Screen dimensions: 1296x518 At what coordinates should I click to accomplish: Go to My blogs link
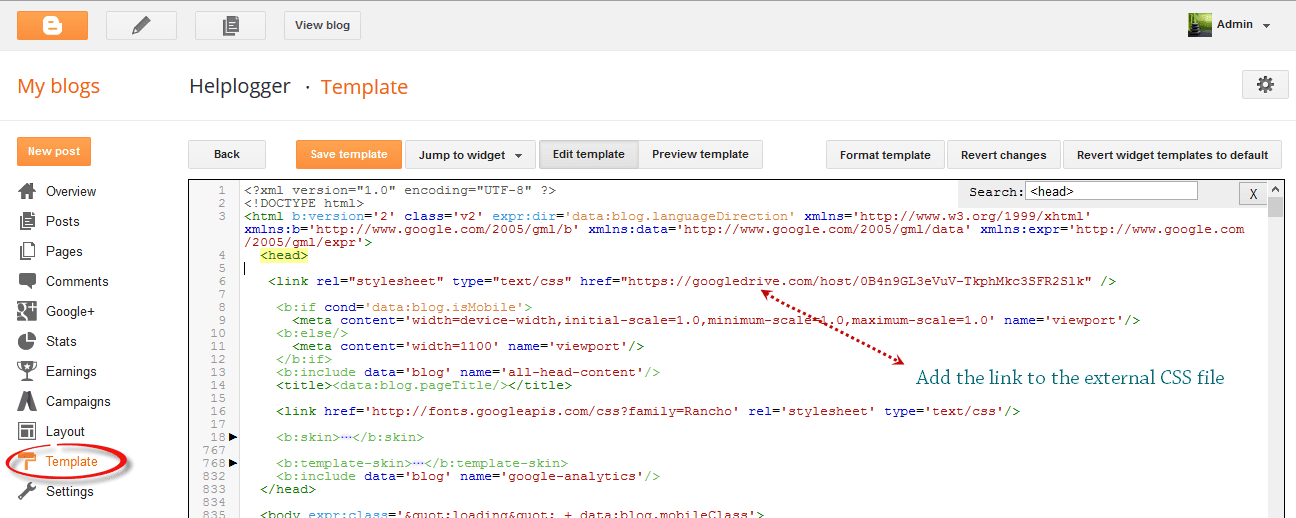tap(59, 86)
